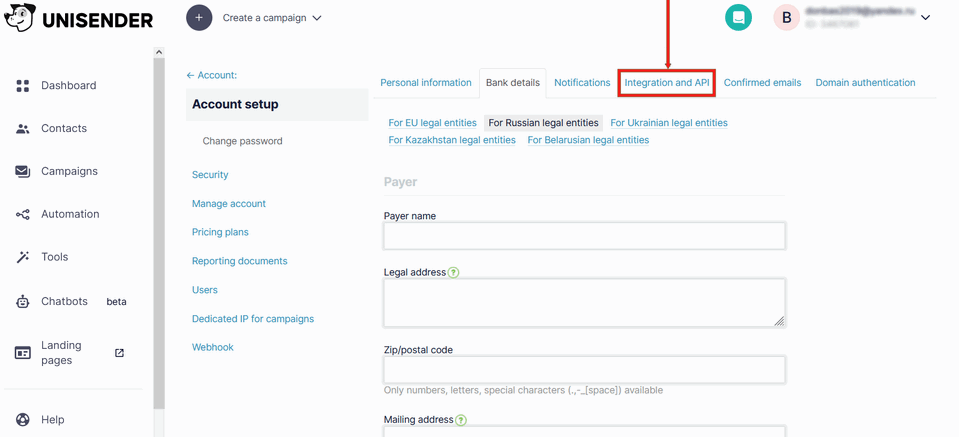Click the Automation flow icon
This screenshot has width=959, height=437.
pyautogui.click(x=23, y=215)
